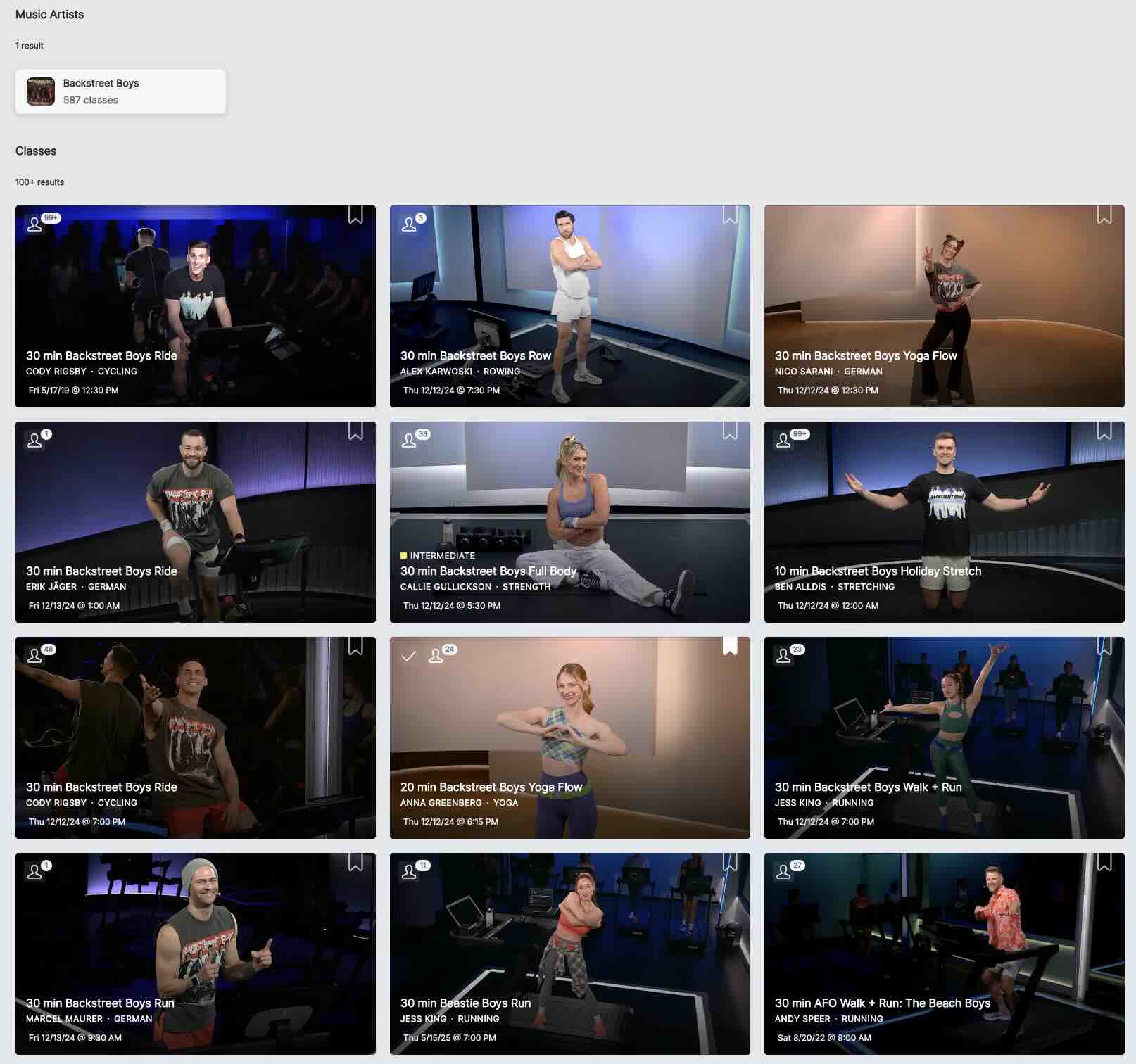Open Cody Rigsby's 5/17/19 Backstreet Boys Ride title
The height and width of the screenshot is (1064, 1136).
point(101,355)
